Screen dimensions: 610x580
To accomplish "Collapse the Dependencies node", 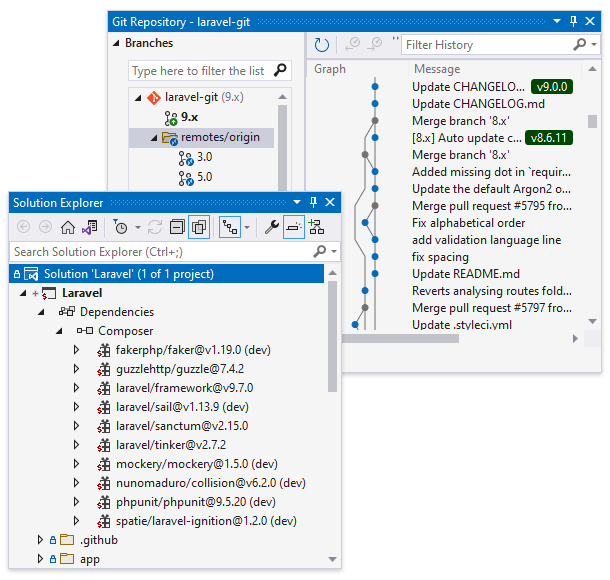I will click(41, 312).
